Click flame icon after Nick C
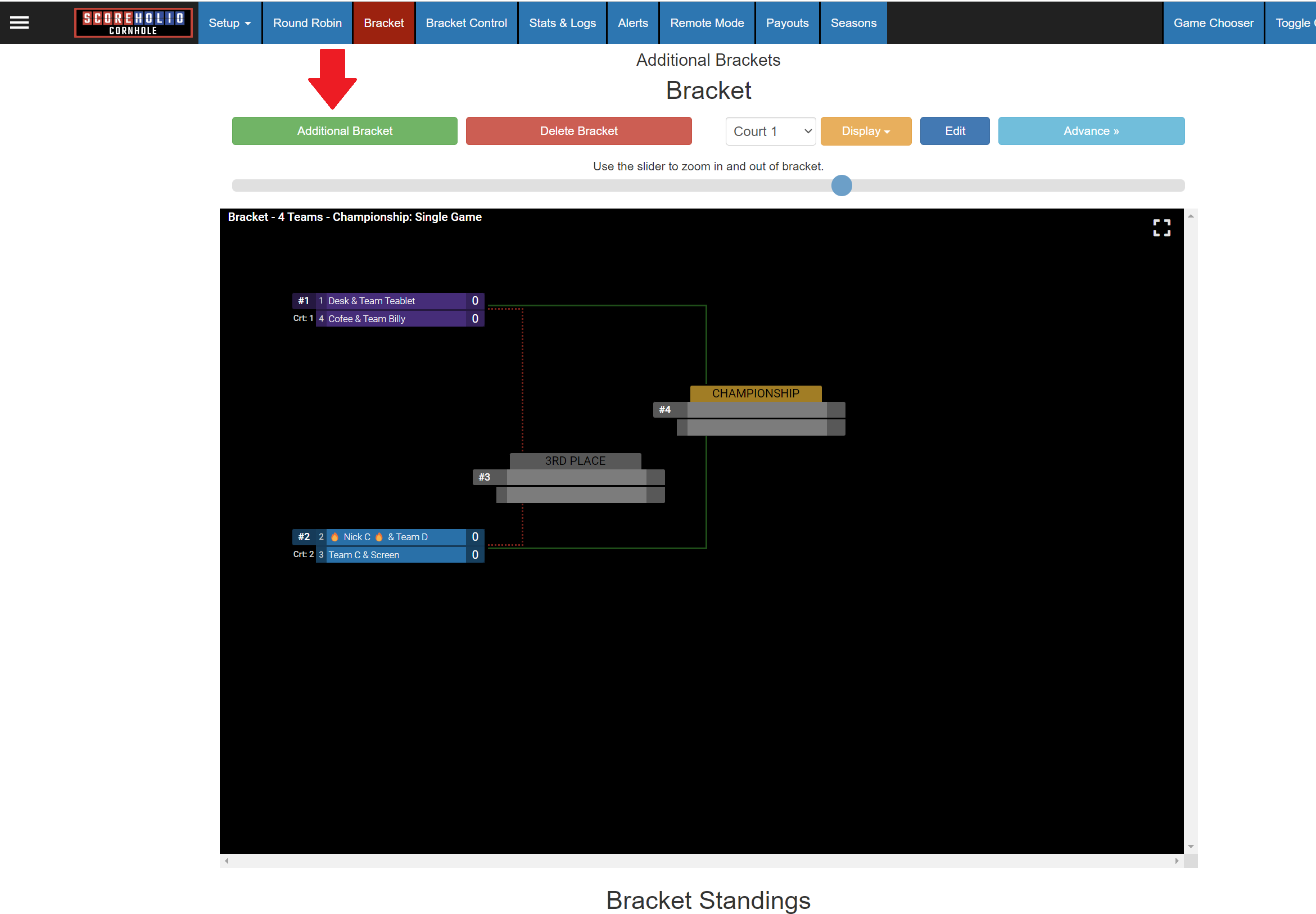 [x=378, y=537]
